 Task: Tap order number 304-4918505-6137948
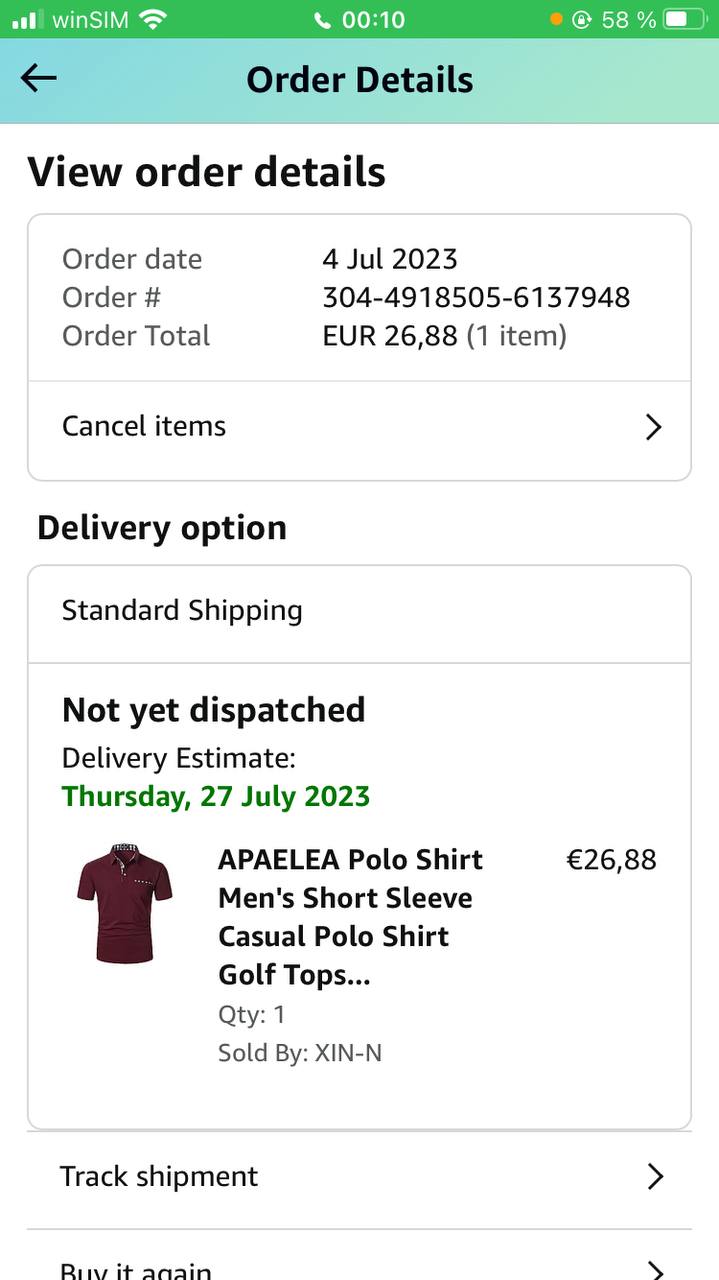point(476,297)
